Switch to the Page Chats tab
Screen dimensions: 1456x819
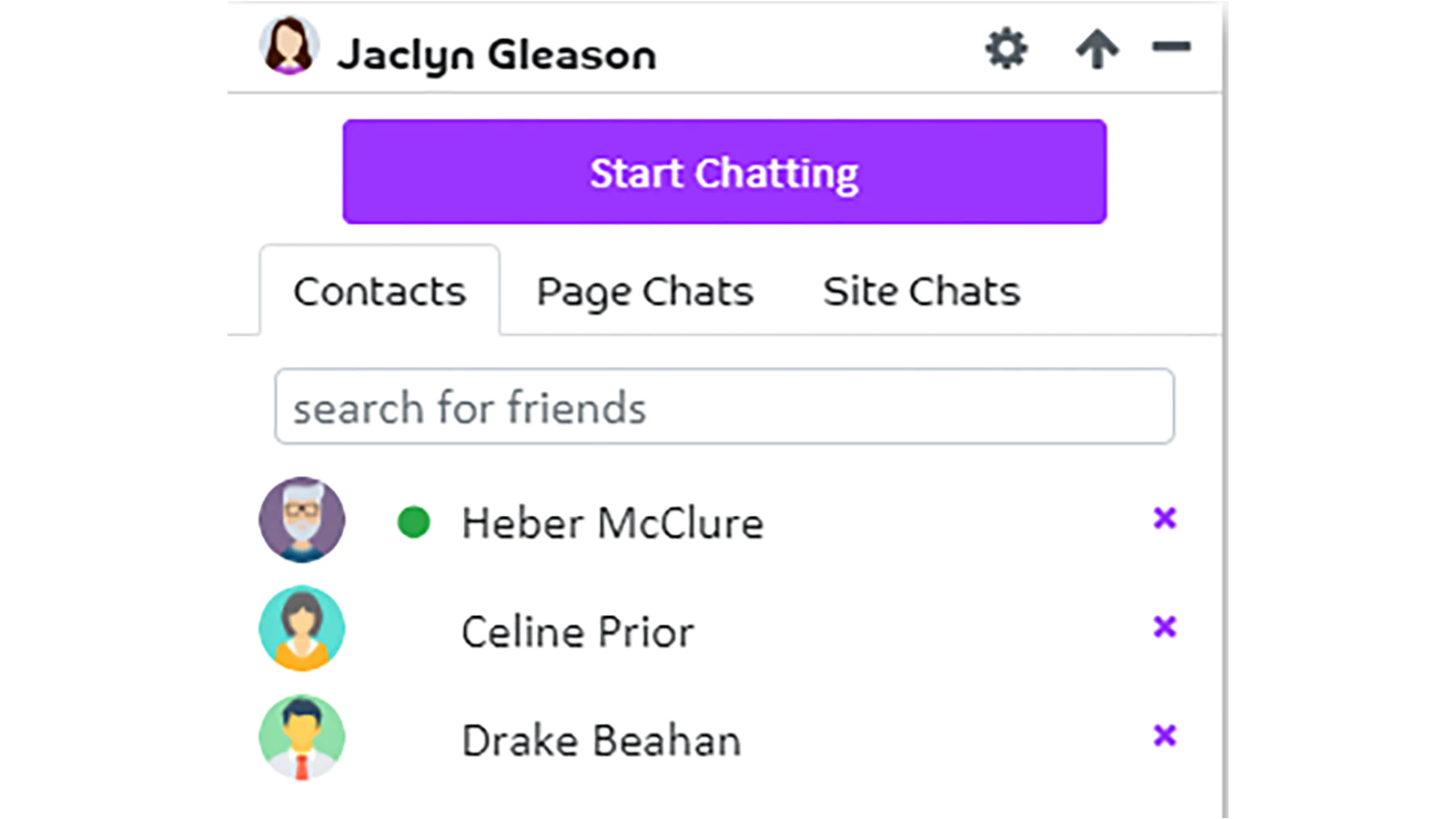click(645, 292)
